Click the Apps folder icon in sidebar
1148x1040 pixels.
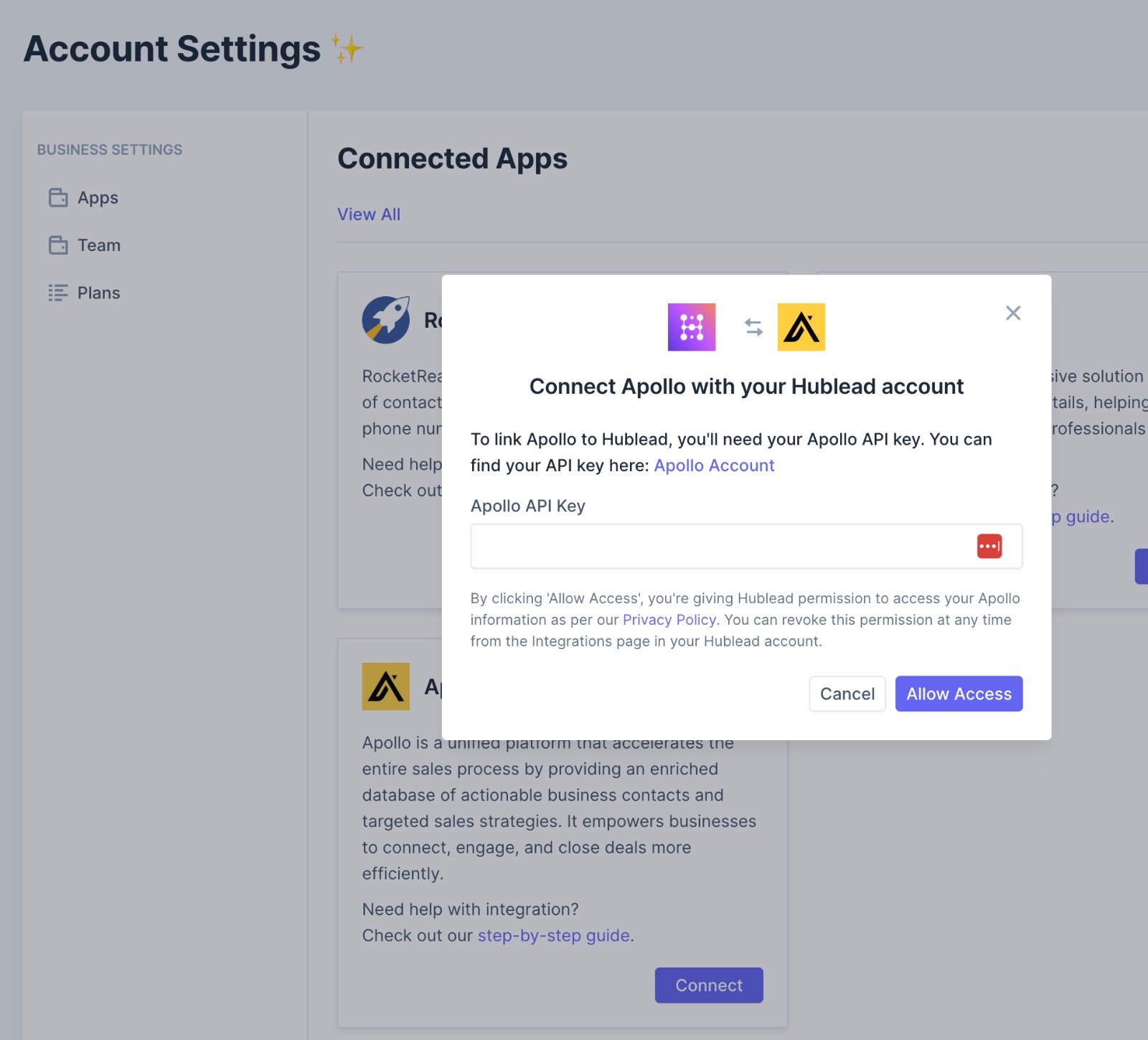coord(58,198)
